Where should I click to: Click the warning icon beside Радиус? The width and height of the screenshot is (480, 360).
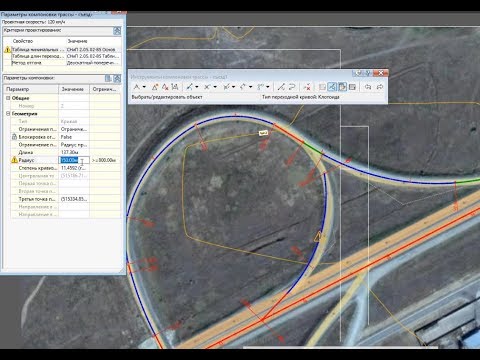(14, 160)
